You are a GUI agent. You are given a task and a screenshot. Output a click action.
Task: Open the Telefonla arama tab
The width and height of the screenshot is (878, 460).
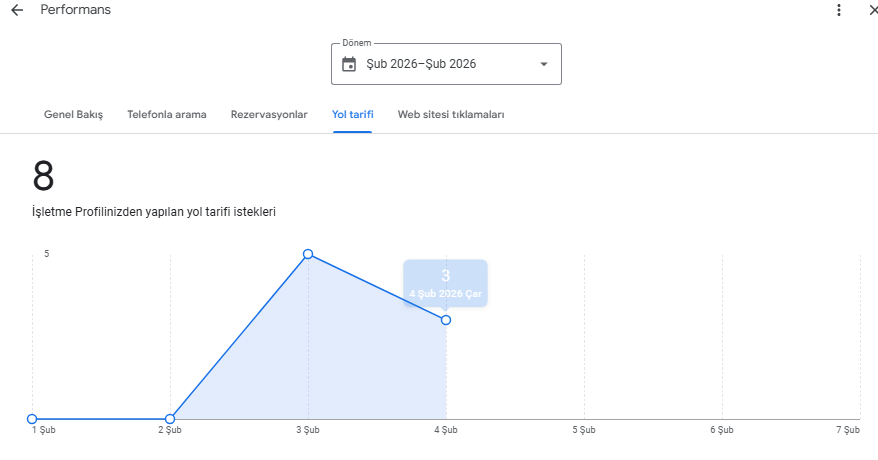(167, 115)
